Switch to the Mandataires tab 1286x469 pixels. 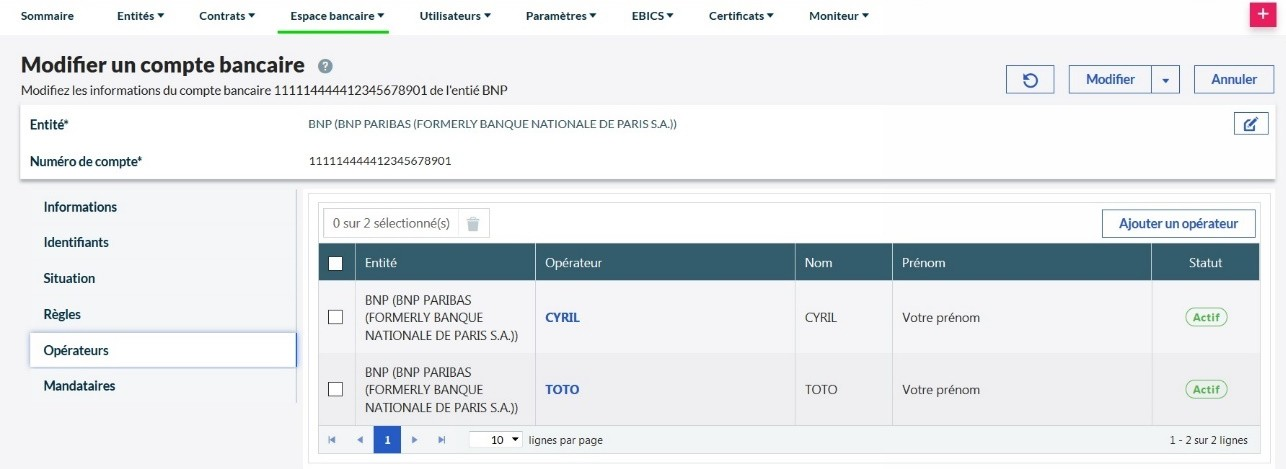tap(80, 386)
